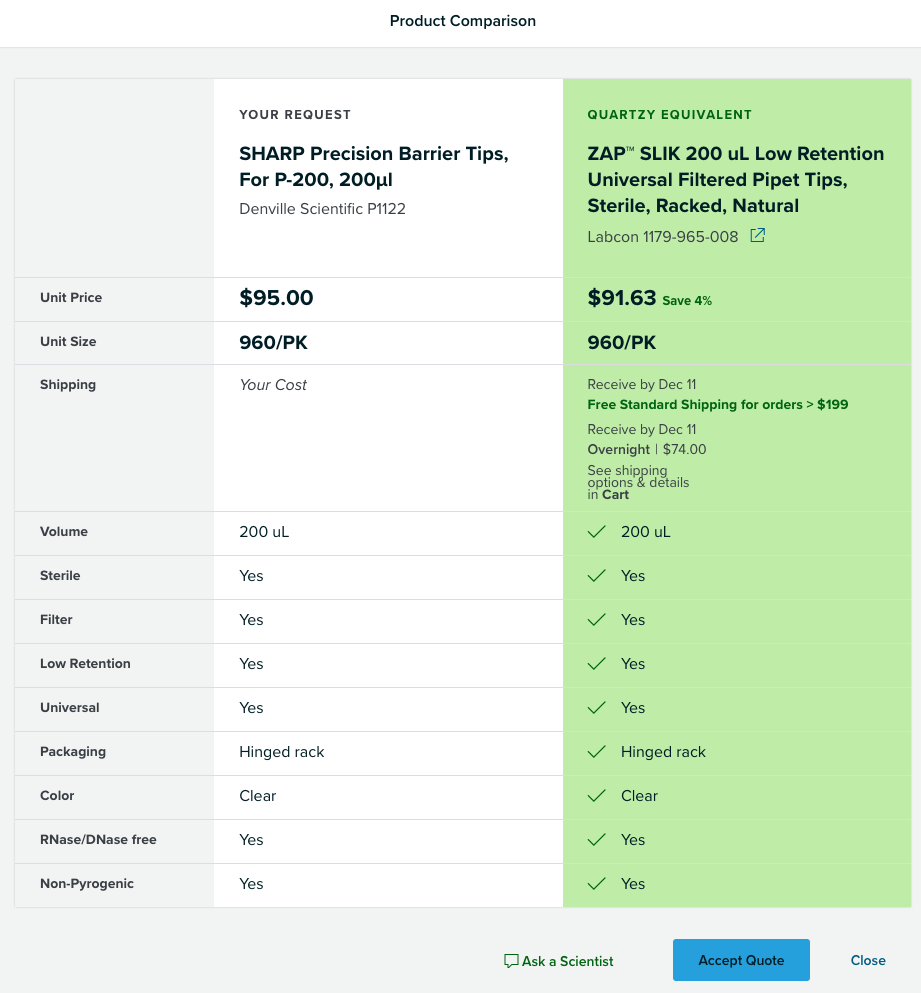Click the Ask a Scientist chat icon

[x=511, y=961]
